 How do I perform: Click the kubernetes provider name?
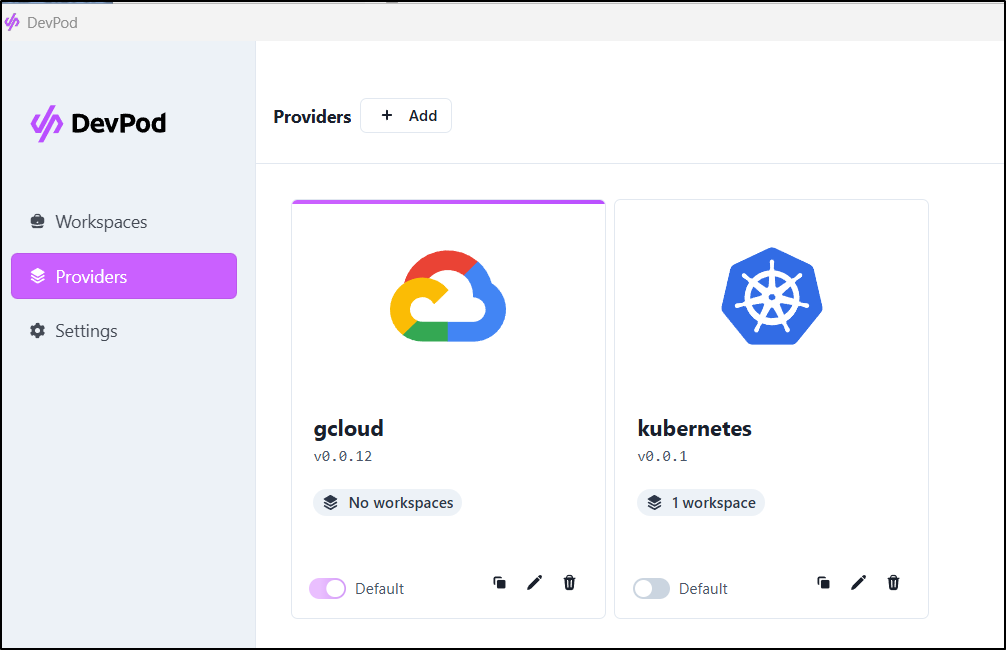694,428
